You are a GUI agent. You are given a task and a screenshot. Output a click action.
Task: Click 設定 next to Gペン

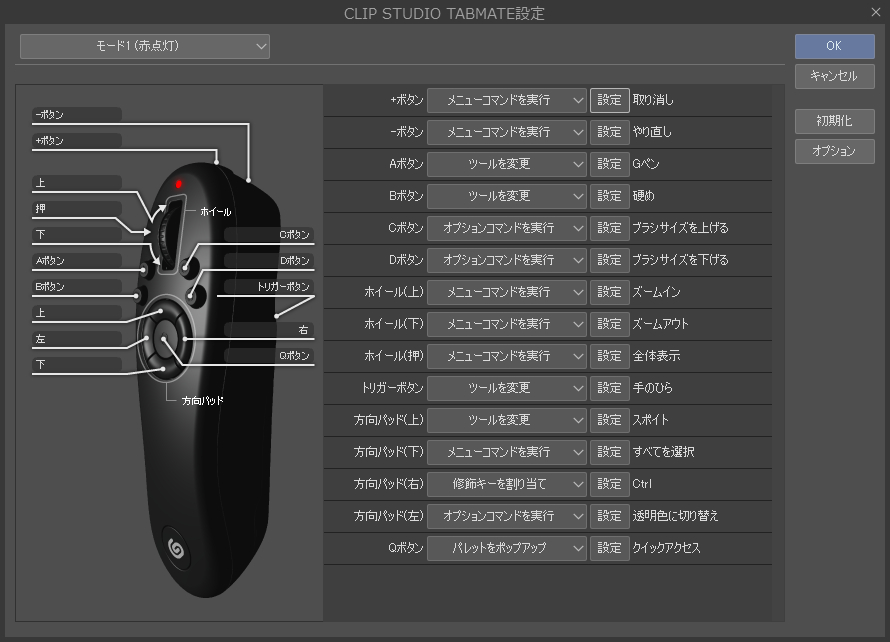pos(610,165)
